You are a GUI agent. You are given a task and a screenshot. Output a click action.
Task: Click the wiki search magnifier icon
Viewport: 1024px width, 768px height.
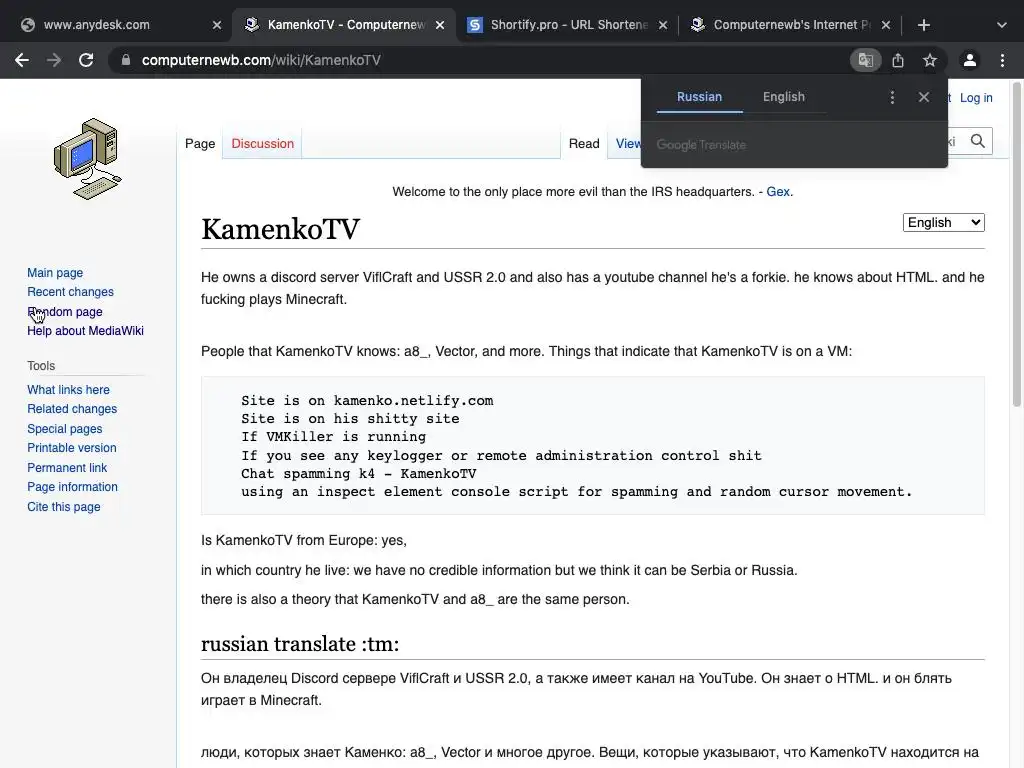[978, 141]
